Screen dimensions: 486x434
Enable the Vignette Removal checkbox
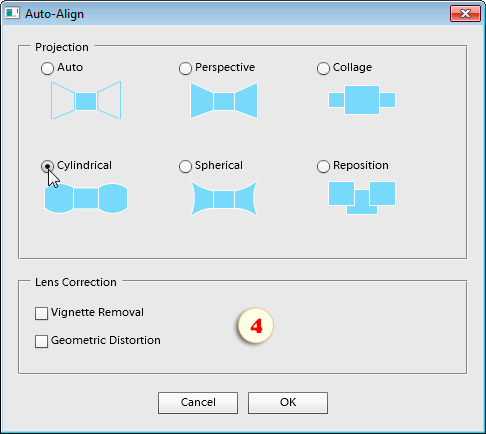coord(41,313)
